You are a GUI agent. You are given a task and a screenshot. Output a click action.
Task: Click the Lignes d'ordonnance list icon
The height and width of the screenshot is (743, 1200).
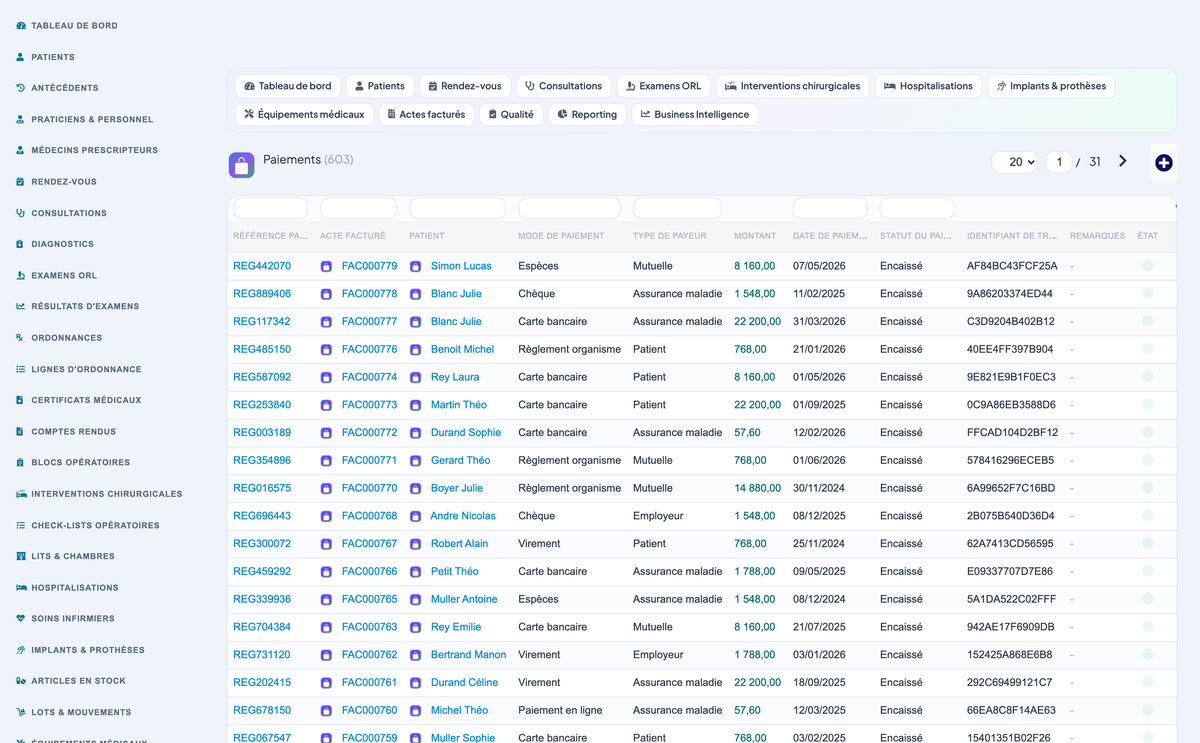20,369
